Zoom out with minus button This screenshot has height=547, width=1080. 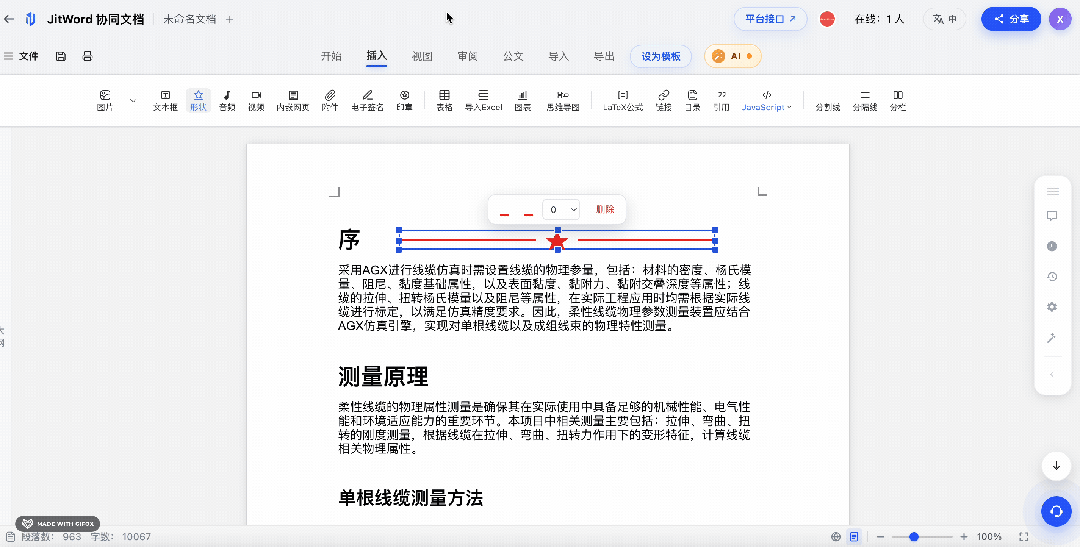[x=880, y=537]
